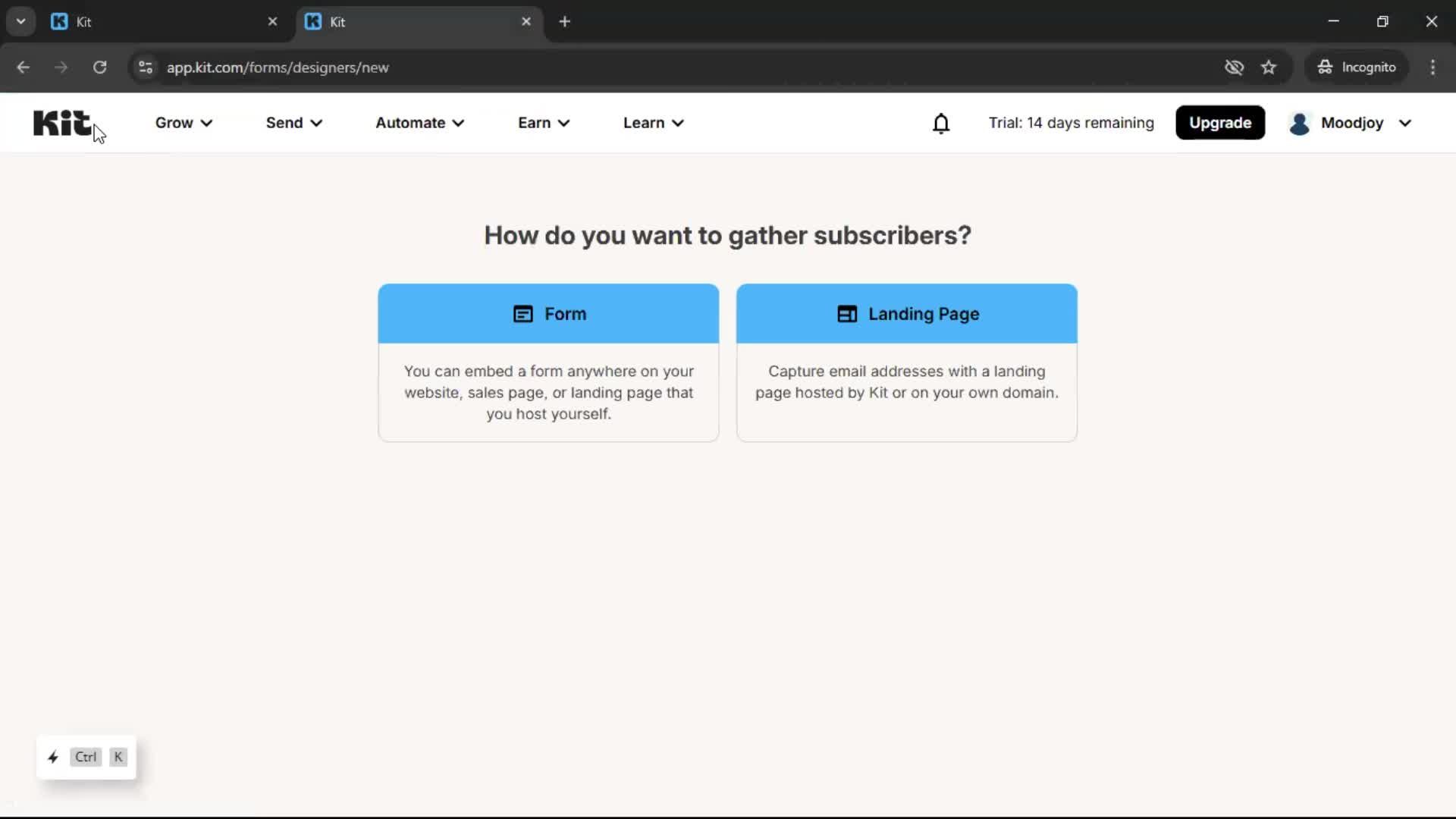This screenshot has width=1456, height=819.
Task: Click the Ctrl K shortcut hint badge
Action: [86, 756]
